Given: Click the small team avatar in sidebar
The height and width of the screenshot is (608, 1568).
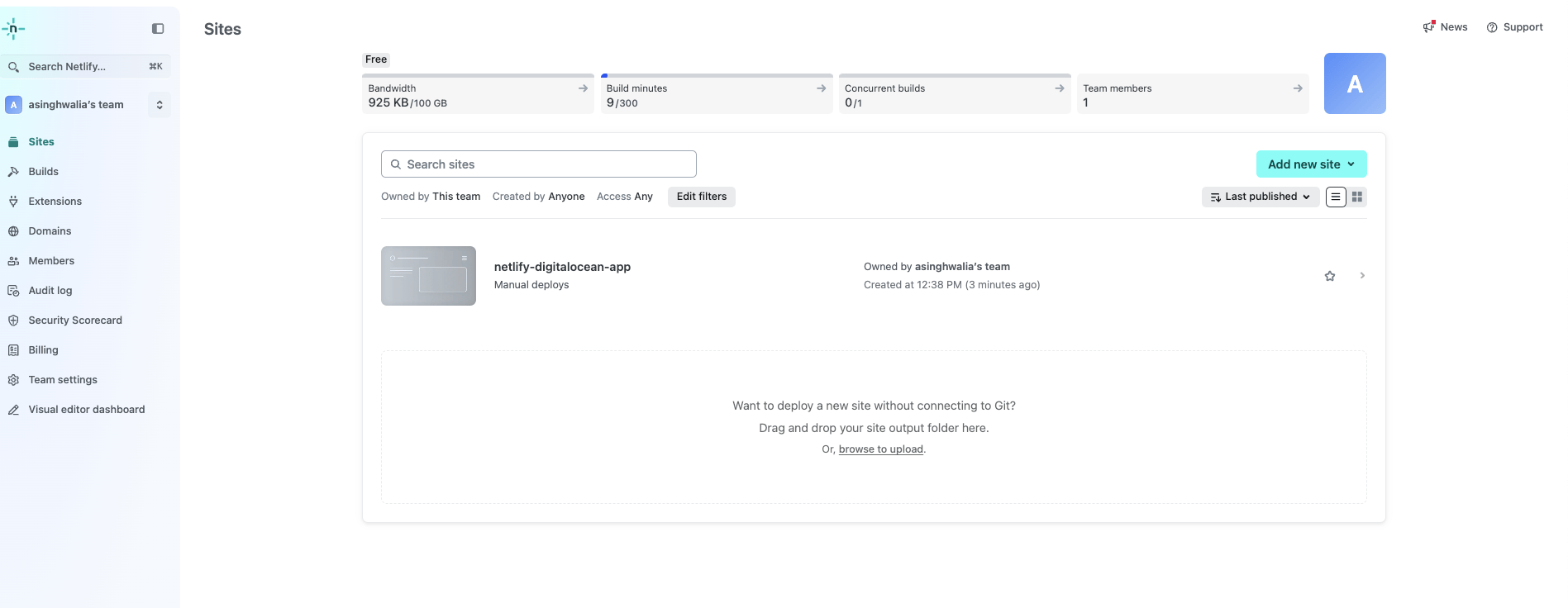Looking at the screenshot, I should [x=13, y=105].
